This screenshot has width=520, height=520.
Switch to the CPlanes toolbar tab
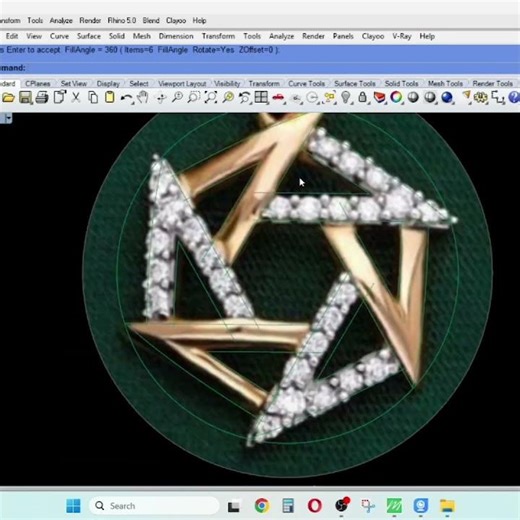tap(38, 83)
